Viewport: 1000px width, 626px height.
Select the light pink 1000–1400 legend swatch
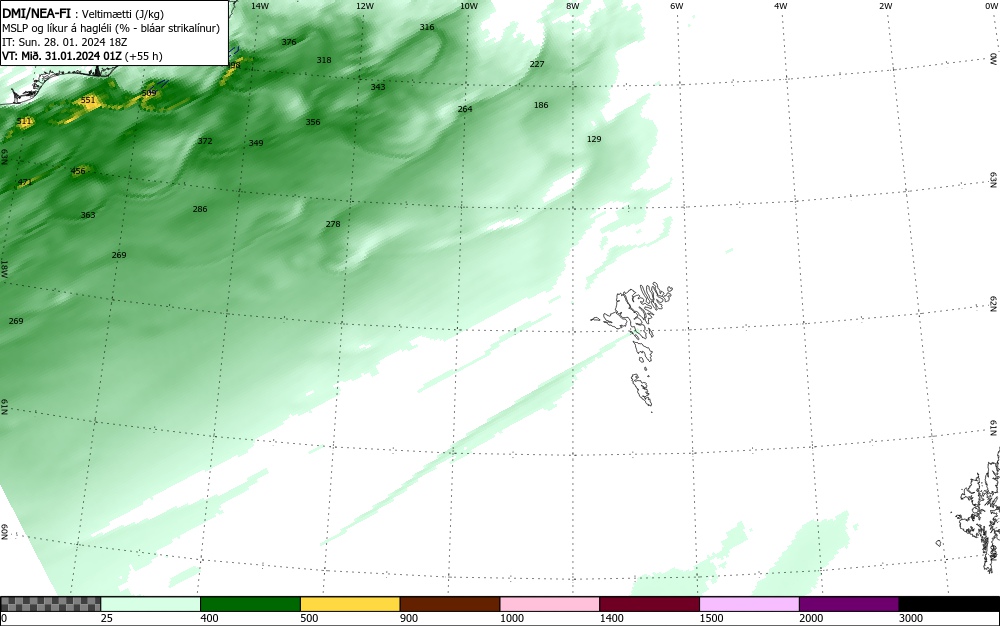pos(550,604)
